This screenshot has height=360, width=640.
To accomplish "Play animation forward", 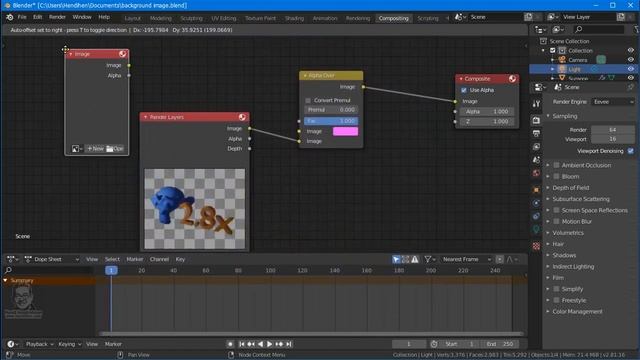I will tap(269, 344).
